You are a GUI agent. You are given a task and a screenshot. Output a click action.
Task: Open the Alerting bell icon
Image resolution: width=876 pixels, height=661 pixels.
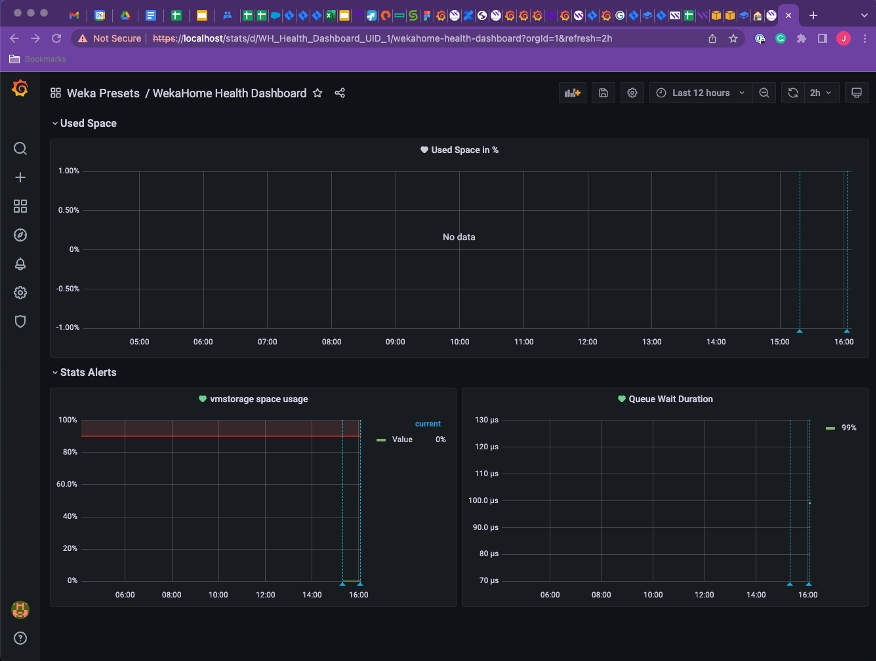(20, 264)
